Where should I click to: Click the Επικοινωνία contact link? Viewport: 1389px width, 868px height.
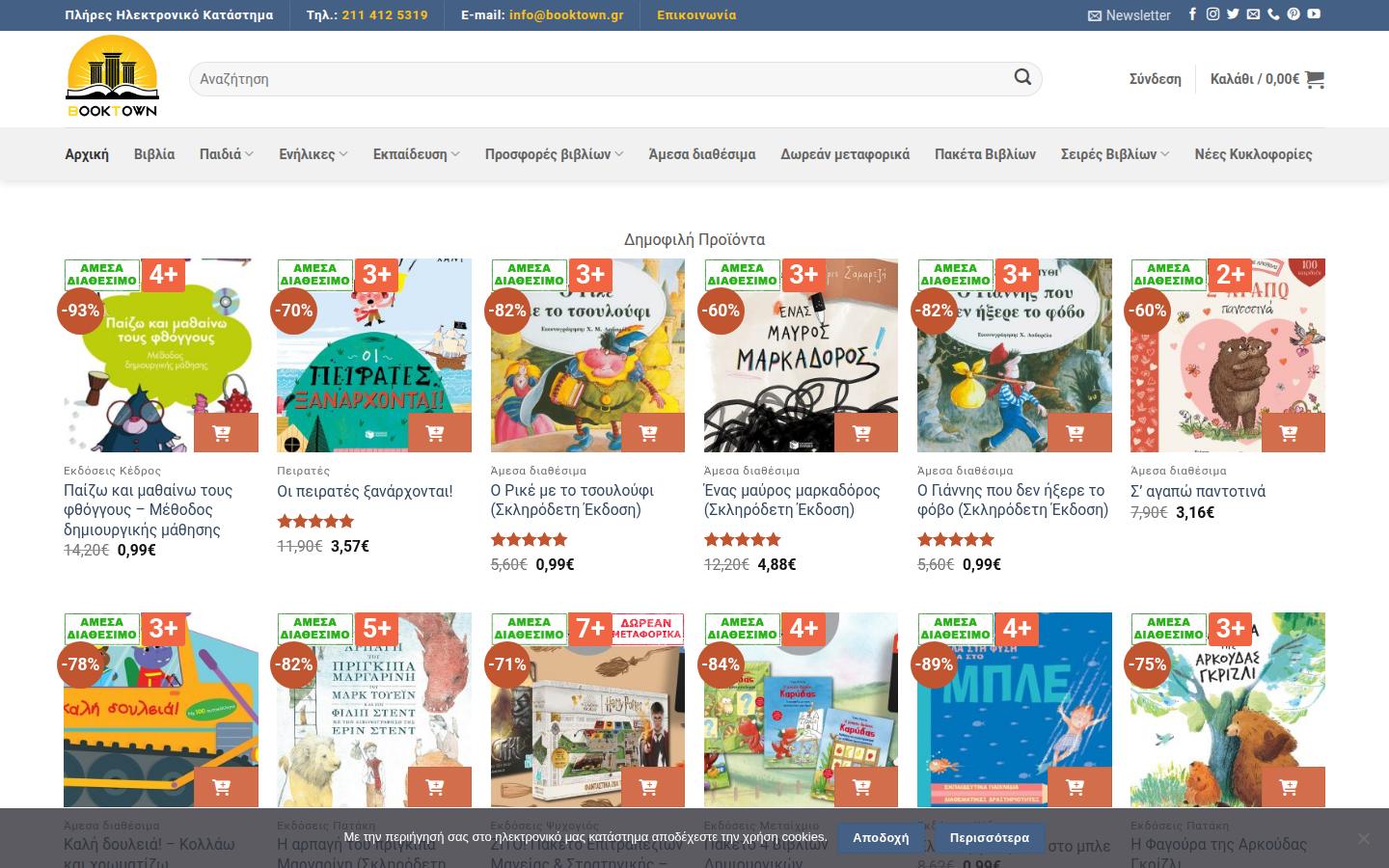coord(696,15)
